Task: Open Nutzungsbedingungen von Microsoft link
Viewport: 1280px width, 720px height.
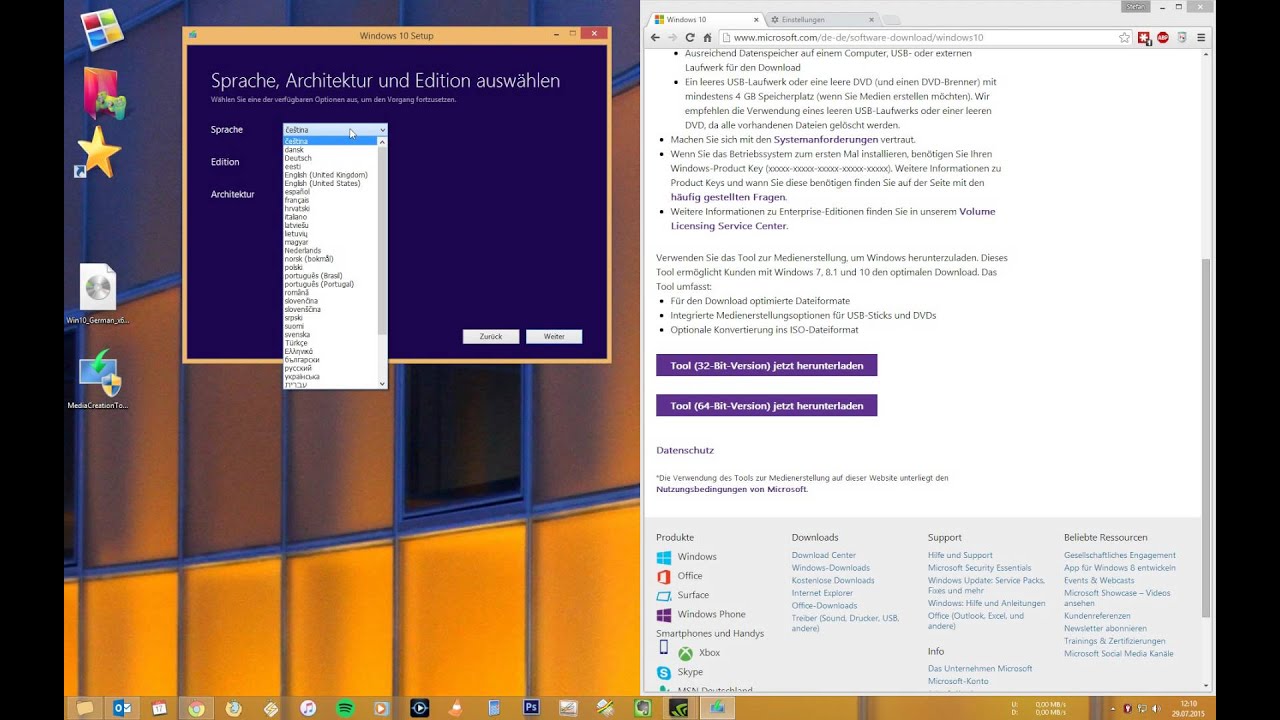Action: 731,490
